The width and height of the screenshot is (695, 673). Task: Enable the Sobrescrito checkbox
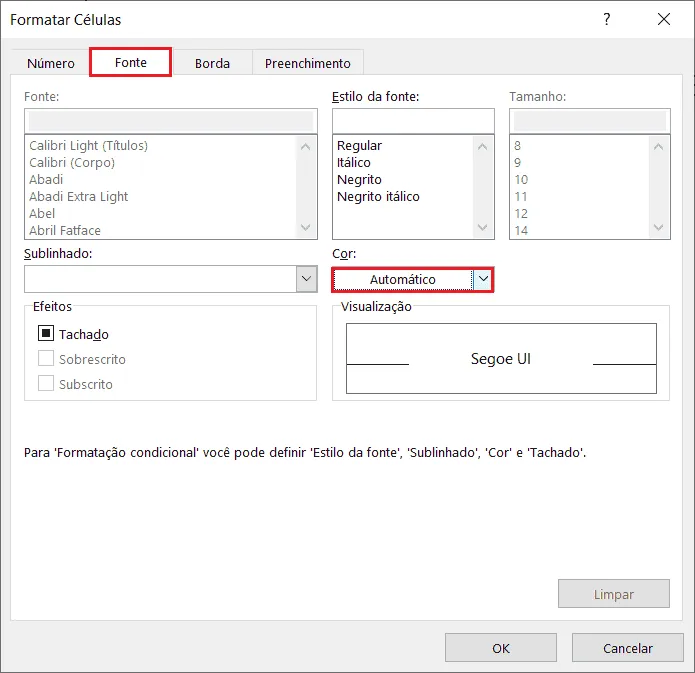46,358
